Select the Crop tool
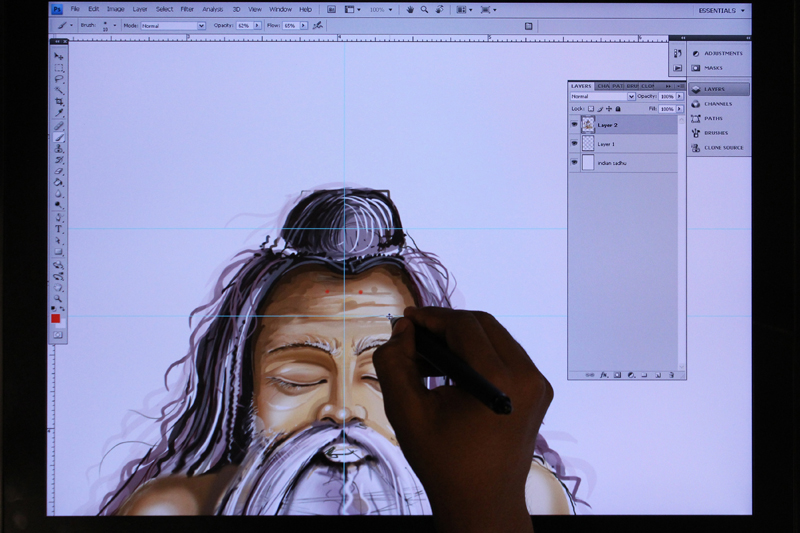Screen dimensions: 800x533 pyautogui.click(x=59, y=102)
